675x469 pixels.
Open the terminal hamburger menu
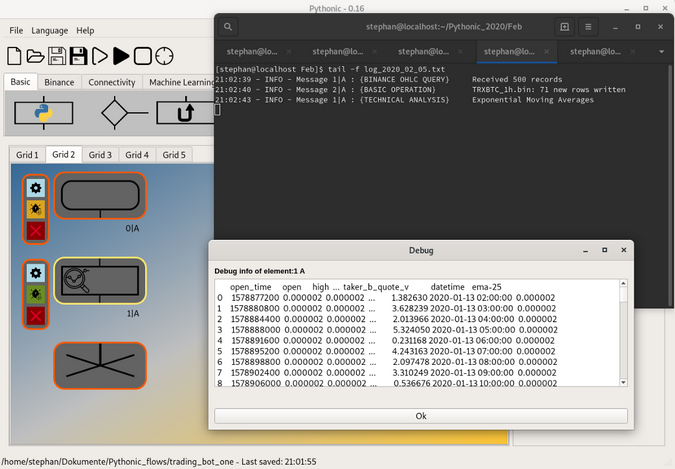[x=588, y=27]
